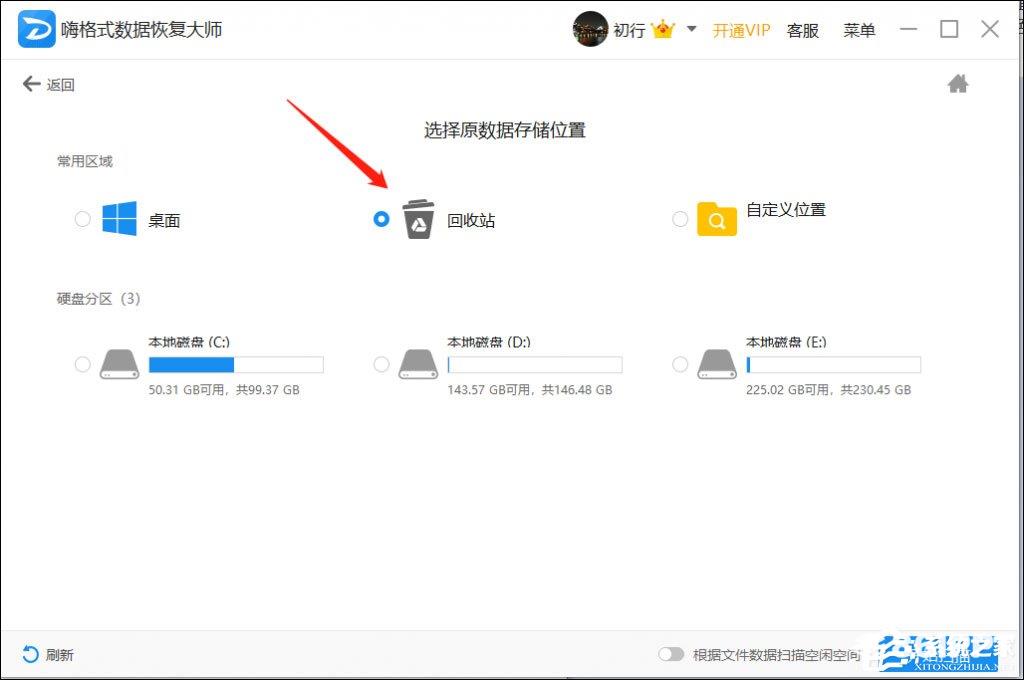Viewport: 1024px width, 680px height.
Task: Toggle 根据文件数据扫描空闲空间 switch
Action: (671, 654)
